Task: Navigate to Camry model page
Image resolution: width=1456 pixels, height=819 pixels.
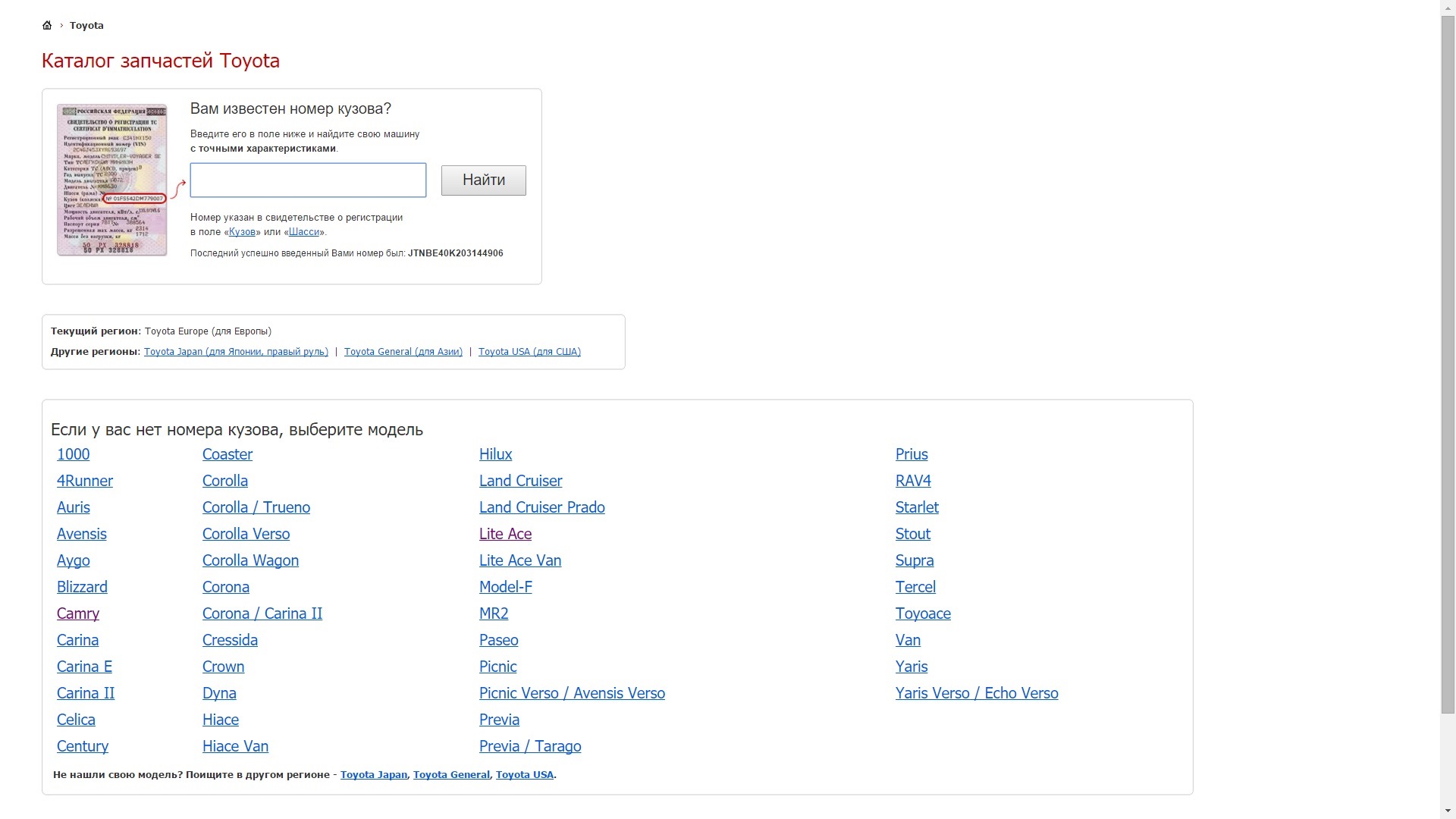Action: [x=77, y=613]
